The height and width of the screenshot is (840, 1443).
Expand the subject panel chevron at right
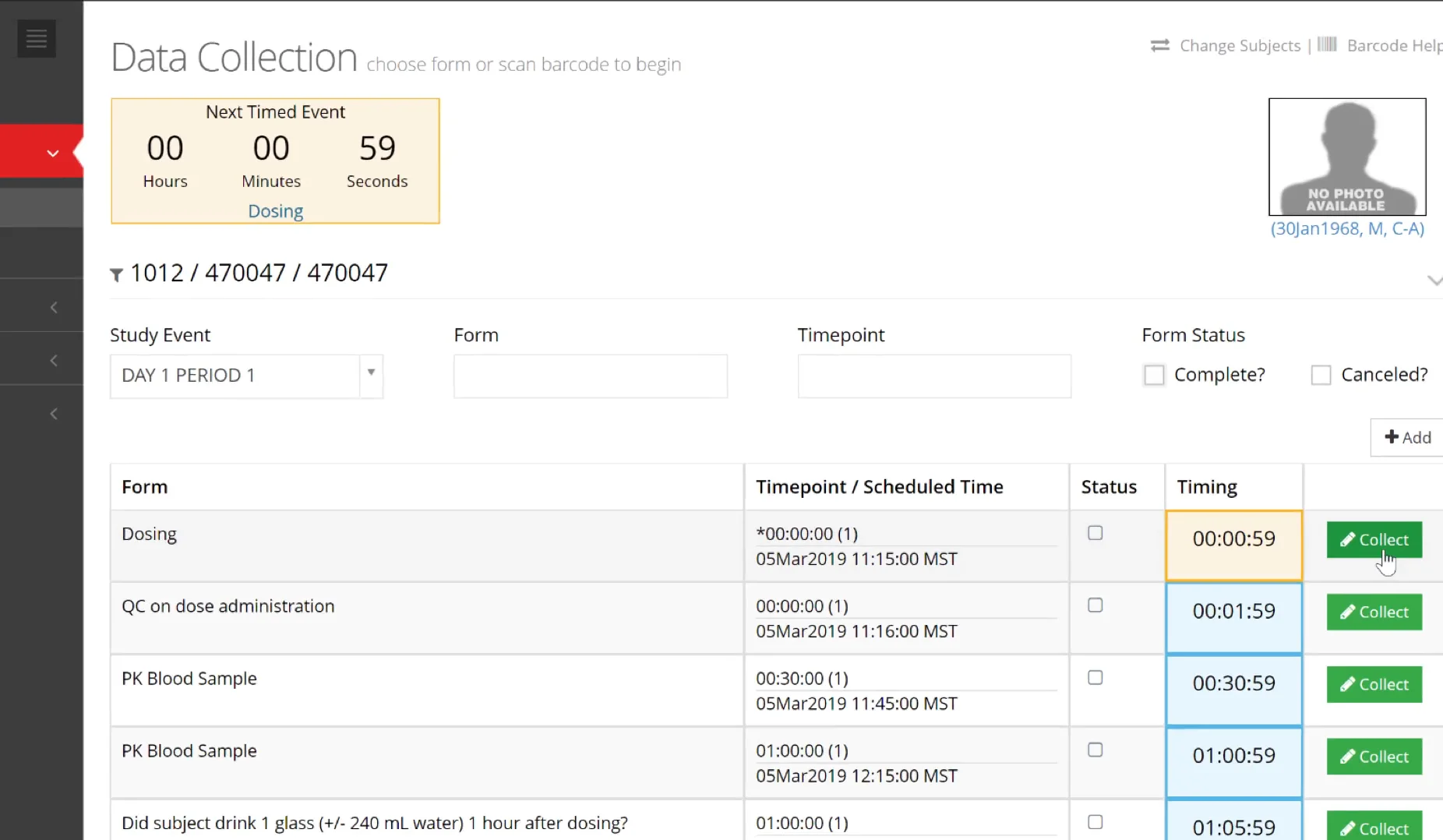(x=1434, y=281)
